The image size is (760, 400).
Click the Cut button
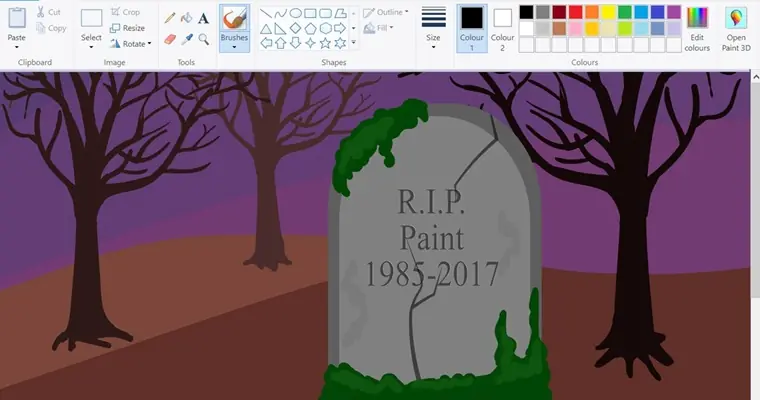click(x=48, y=12)
